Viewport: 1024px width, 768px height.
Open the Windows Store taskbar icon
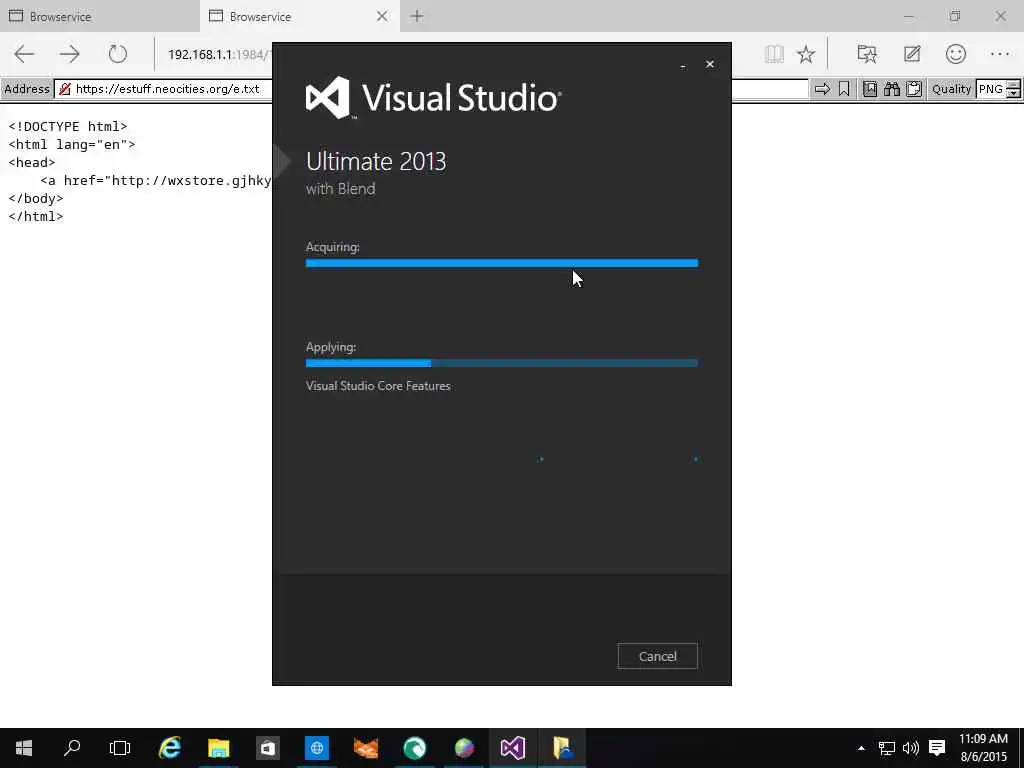point(268,748)
